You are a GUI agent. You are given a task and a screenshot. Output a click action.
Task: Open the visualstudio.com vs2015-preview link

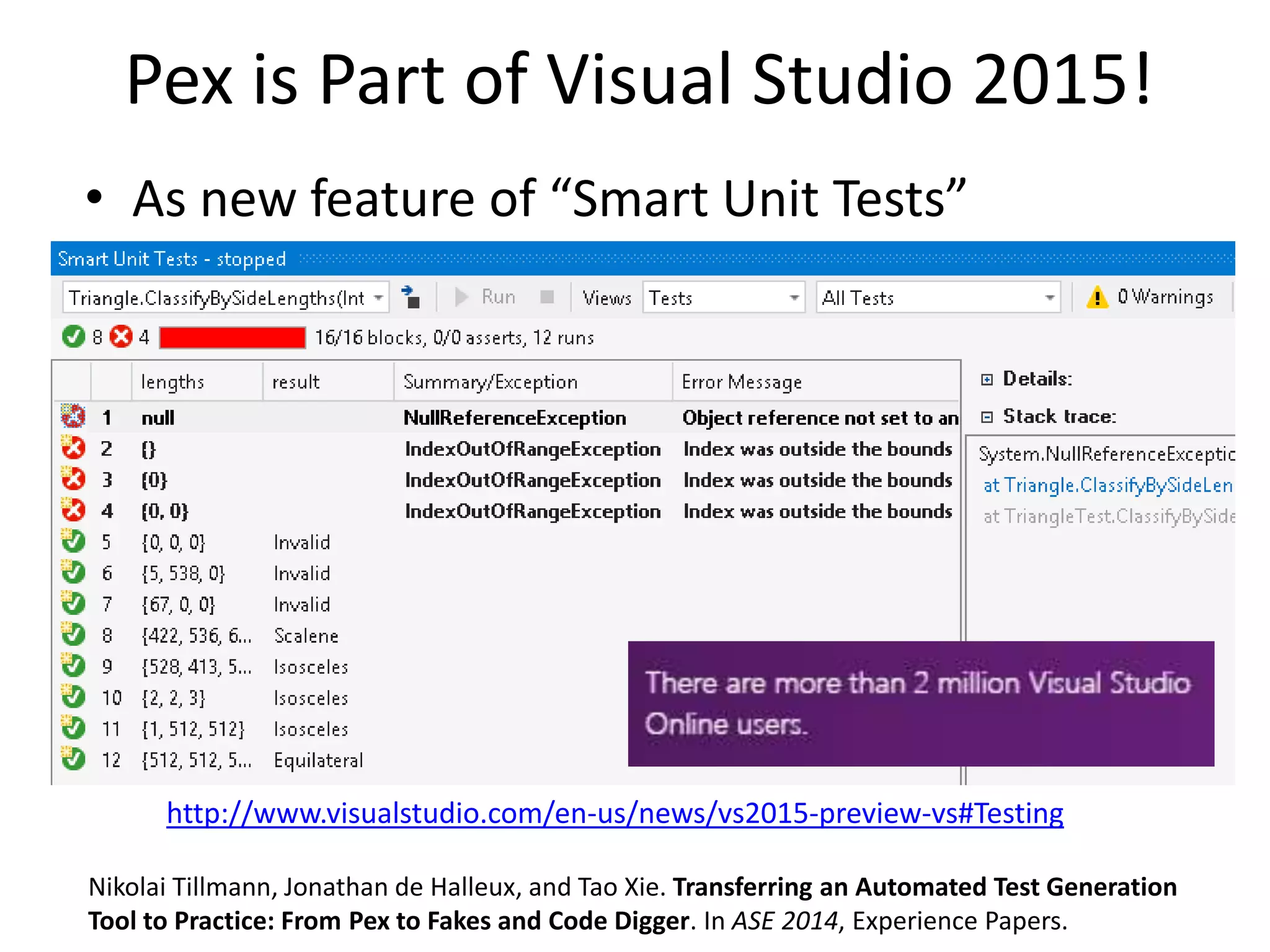tap(615, 813)
